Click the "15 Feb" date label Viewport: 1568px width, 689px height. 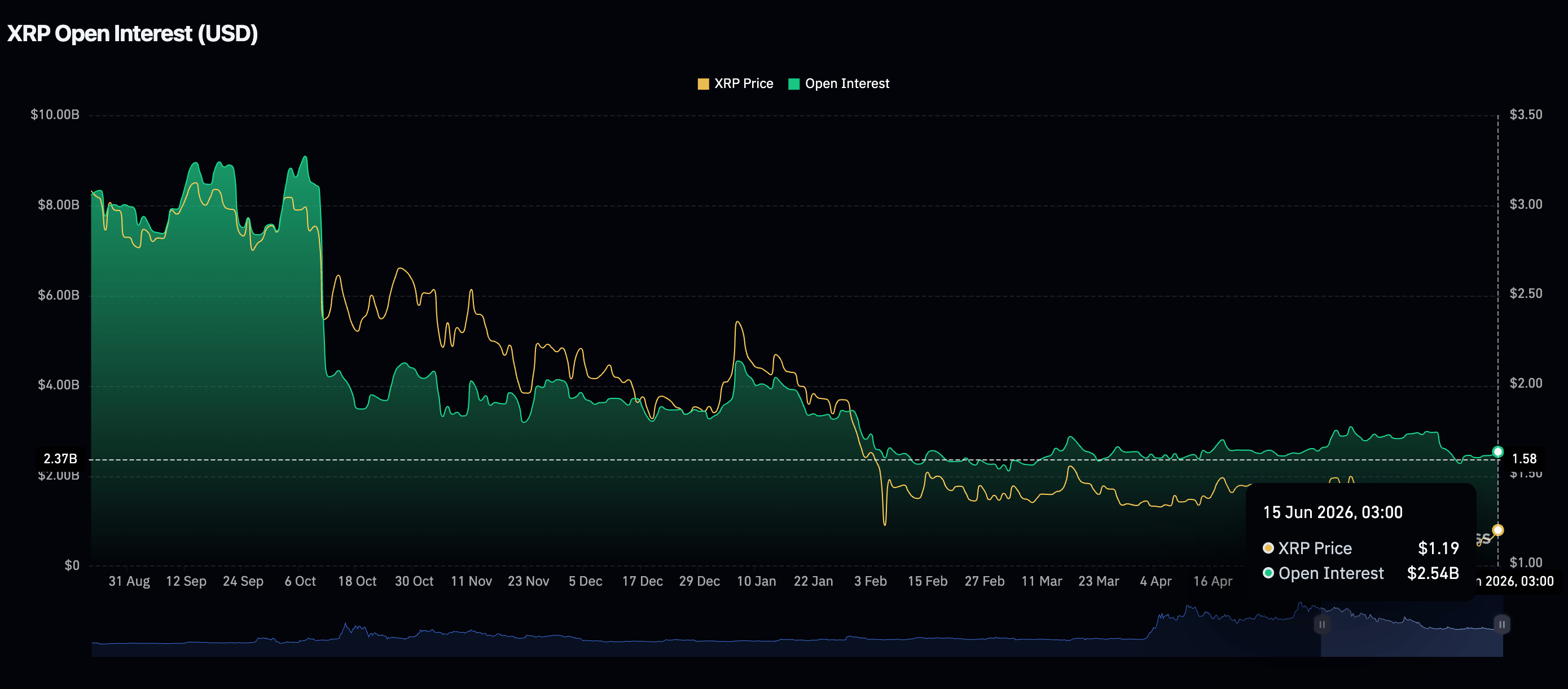[x=928, y=581]
